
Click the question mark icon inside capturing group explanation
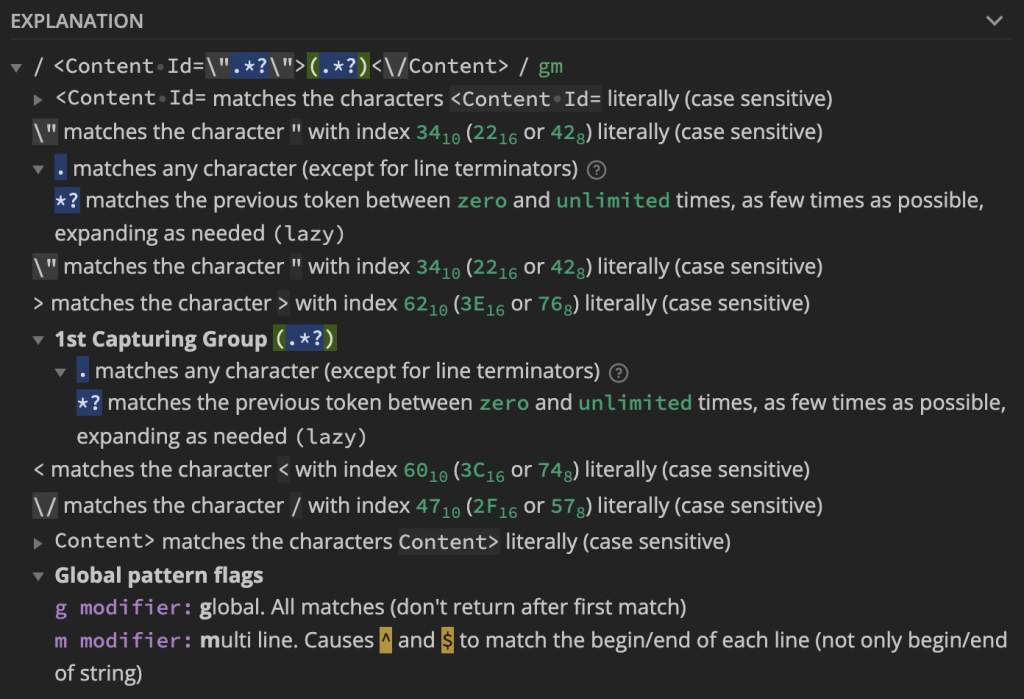tap(618, 371)
